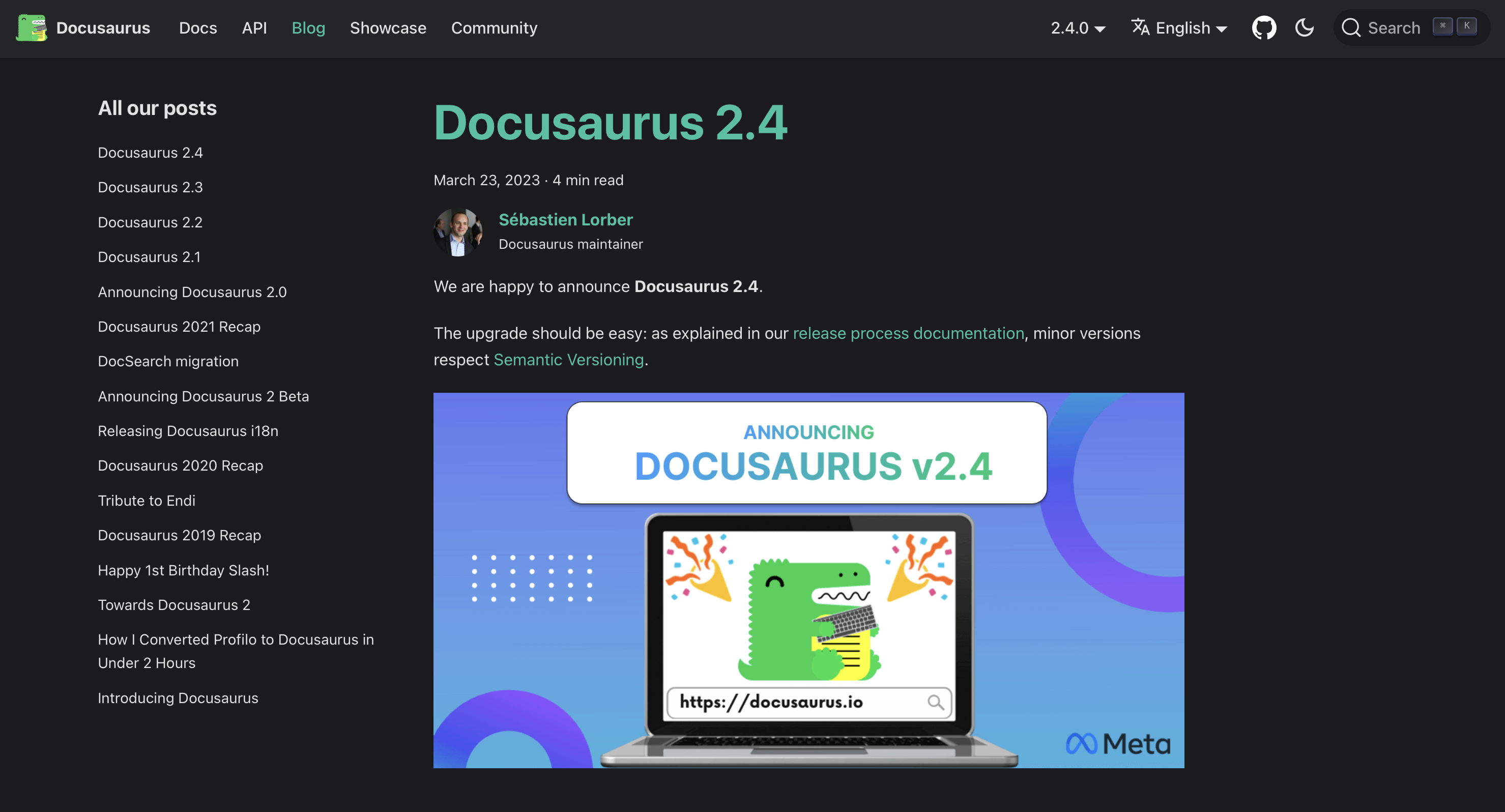Toggle dark mode moon icon

click(1304, 27)
